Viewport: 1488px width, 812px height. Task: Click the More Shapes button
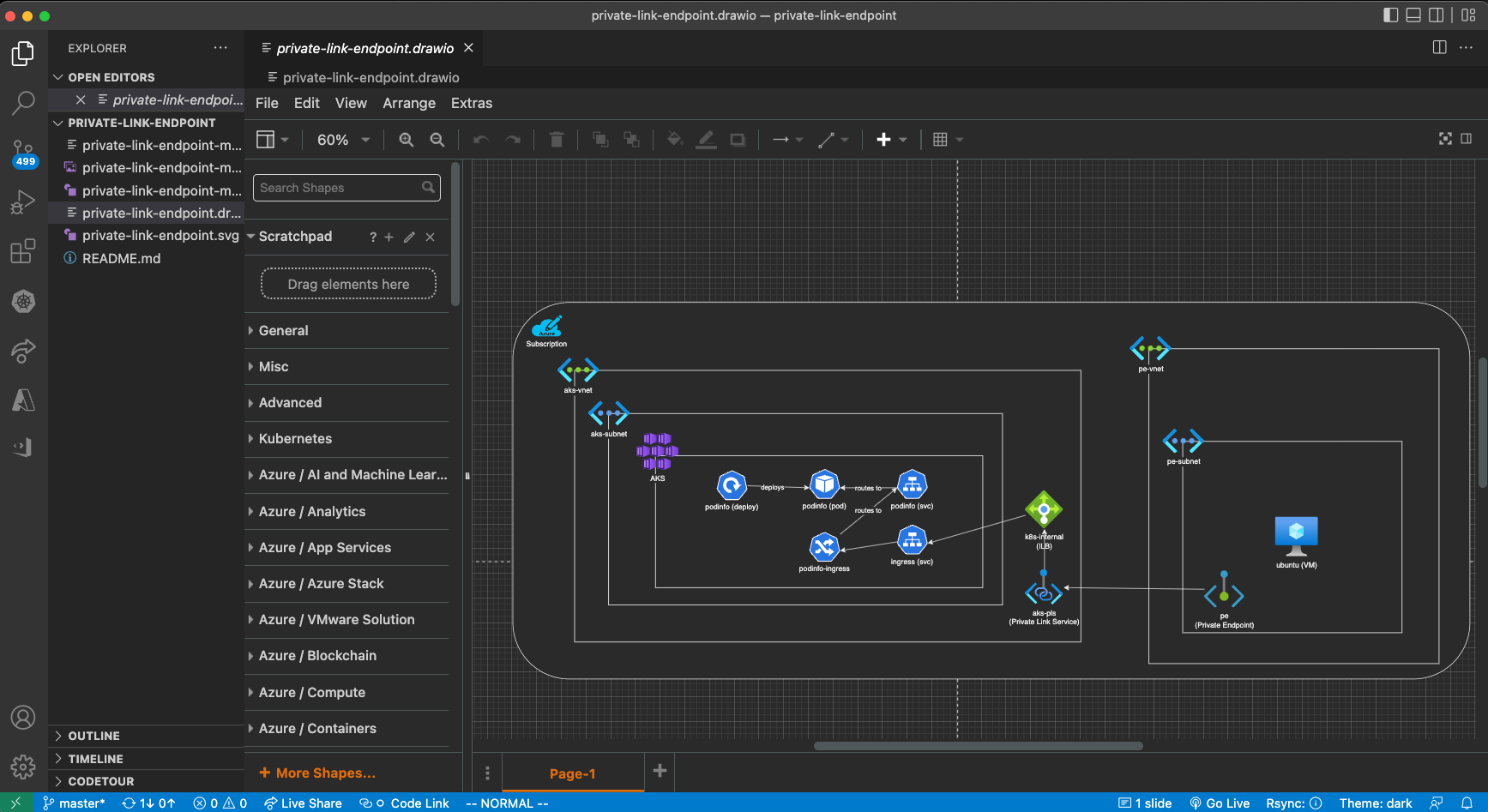(317, 773)
